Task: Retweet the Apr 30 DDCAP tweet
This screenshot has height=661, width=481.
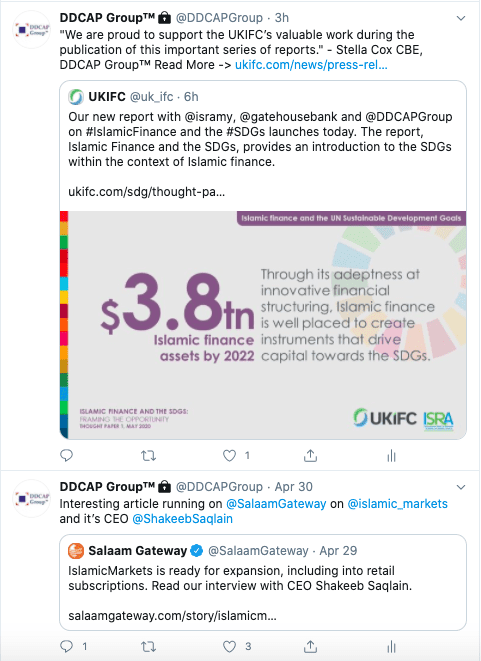Action: click(x=148, y=646)
